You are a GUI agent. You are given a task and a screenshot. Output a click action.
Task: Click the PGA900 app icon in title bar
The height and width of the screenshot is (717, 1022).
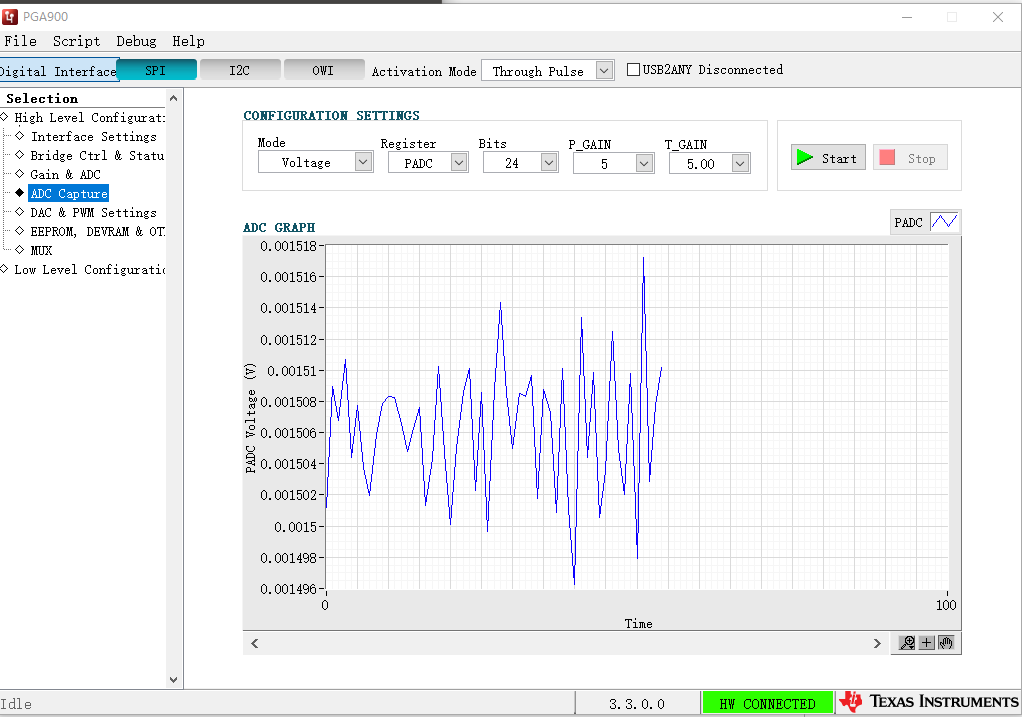click(10, 16)
